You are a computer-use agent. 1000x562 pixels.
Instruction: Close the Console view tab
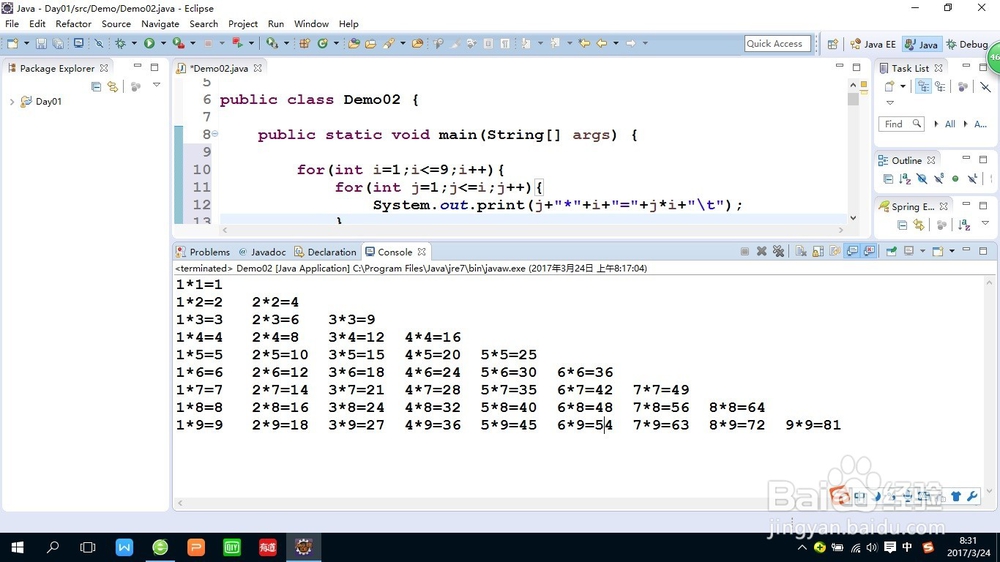(x=422, y=252)
